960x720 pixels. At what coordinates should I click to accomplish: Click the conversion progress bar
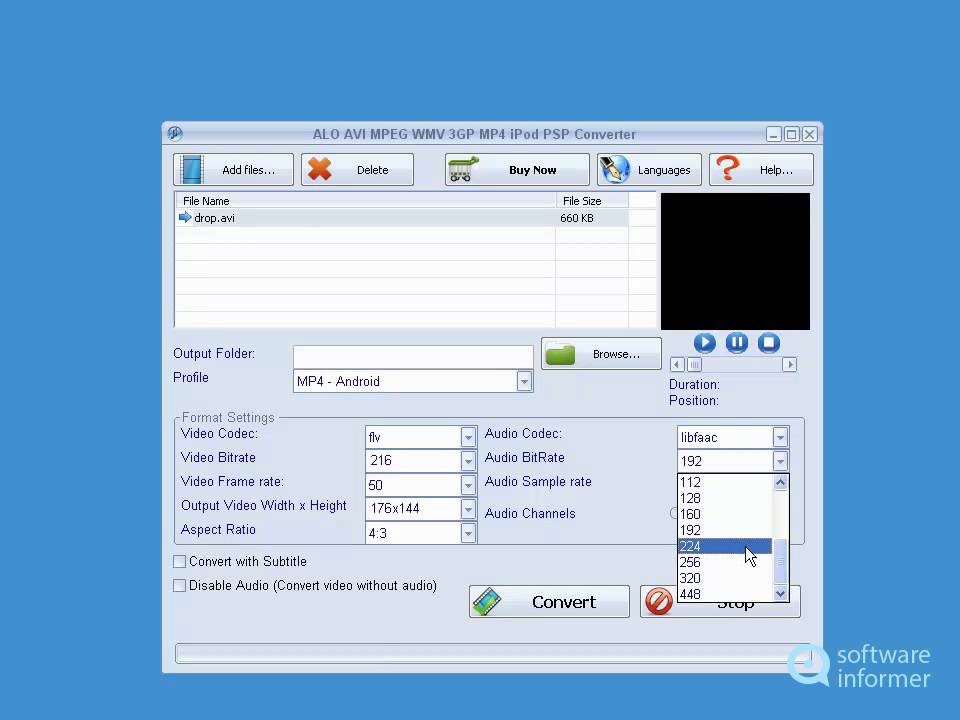pyautogui.click(x=492, y=653)
